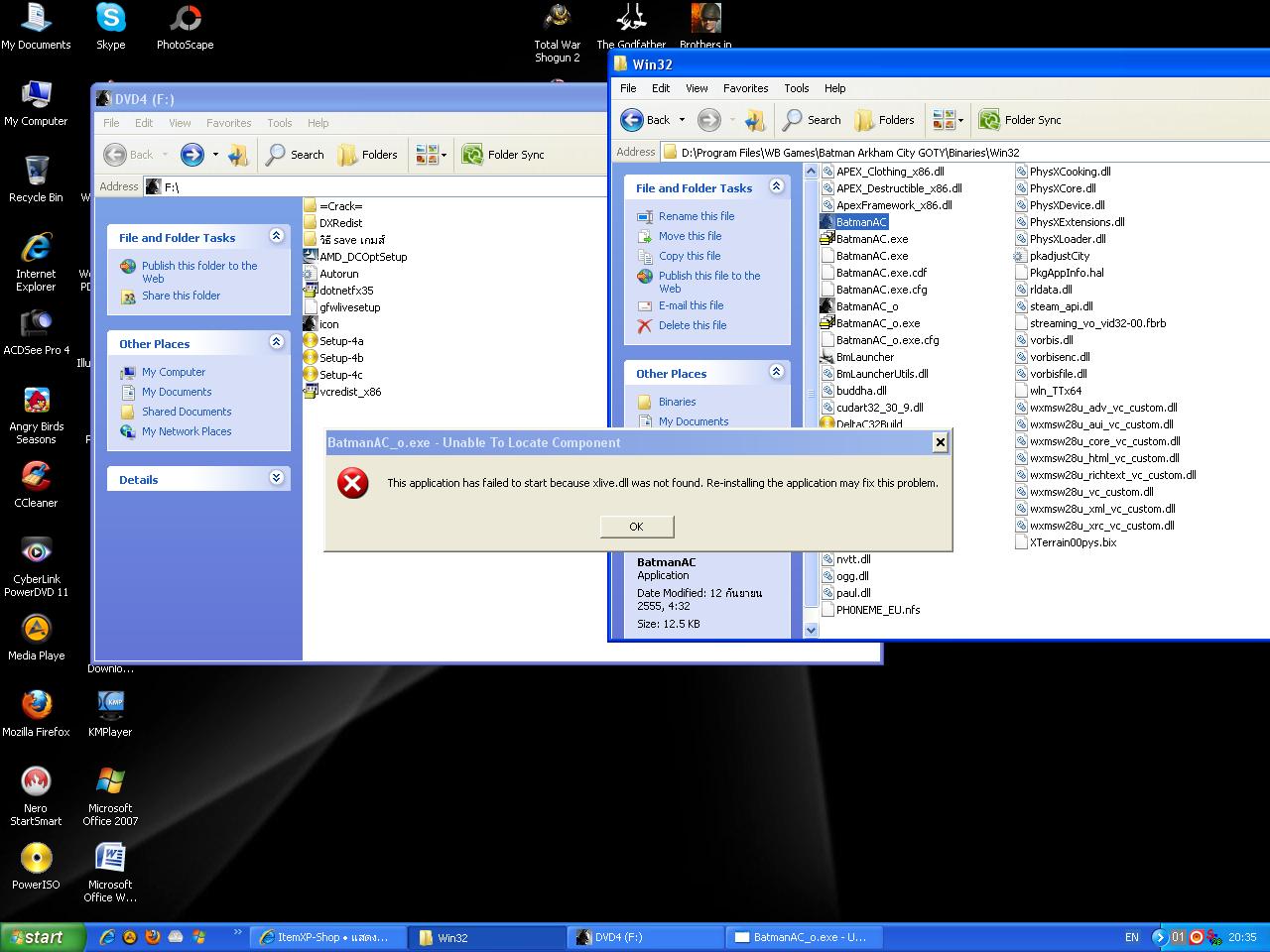Viewport: 1270px width, 952px height.
Task: Open Back history dropdown in Win32 window
Action: click(682, 120)
